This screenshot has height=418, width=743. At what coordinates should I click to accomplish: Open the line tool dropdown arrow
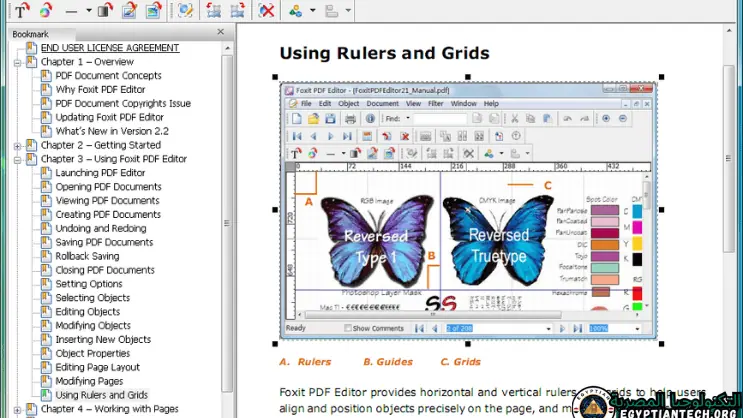pos(89,10)
